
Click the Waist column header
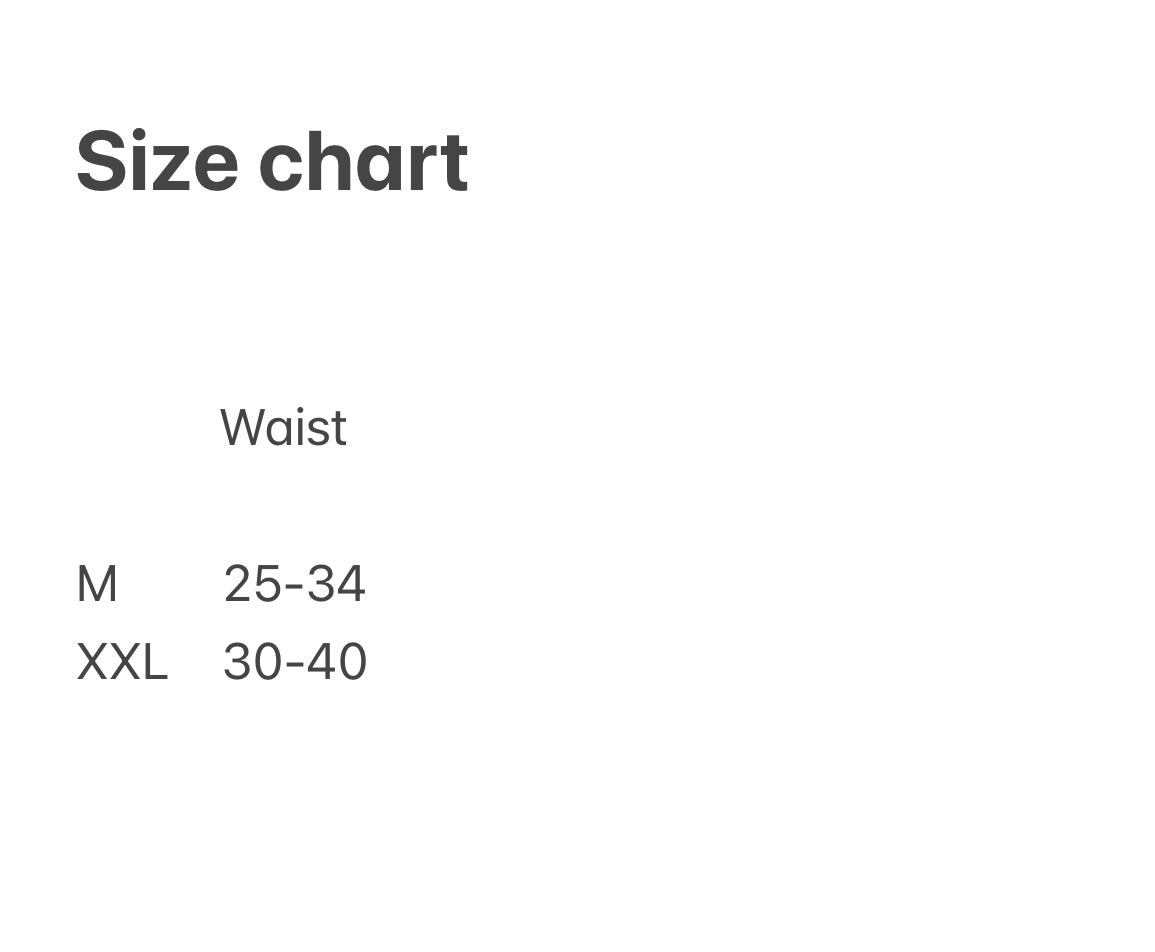point(283,428)
